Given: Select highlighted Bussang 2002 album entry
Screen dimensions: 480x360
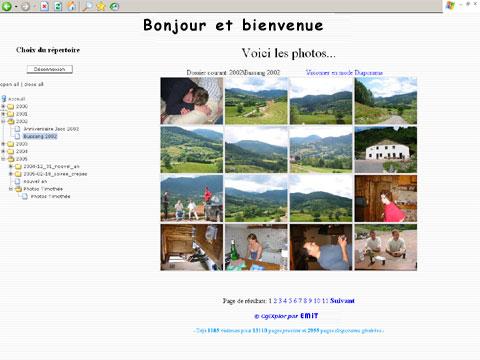Looking at the screenshot, I should (x=40, y=136).
